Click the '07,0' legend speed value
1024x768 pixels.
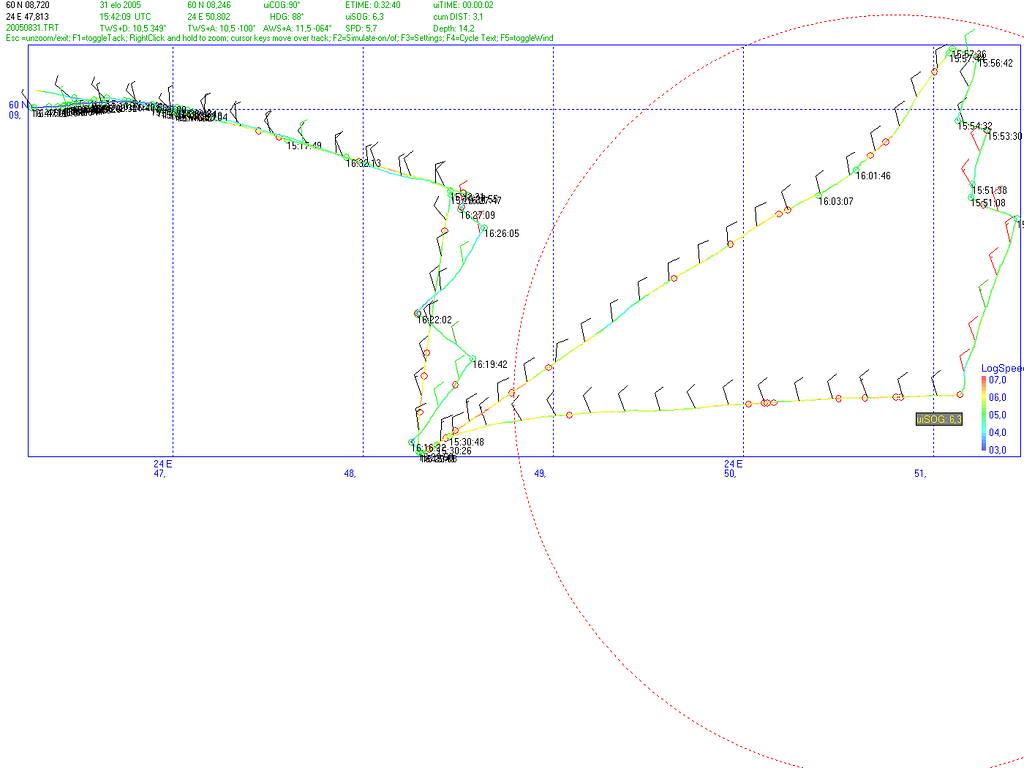pyautogui.click(x=997, y=380)
